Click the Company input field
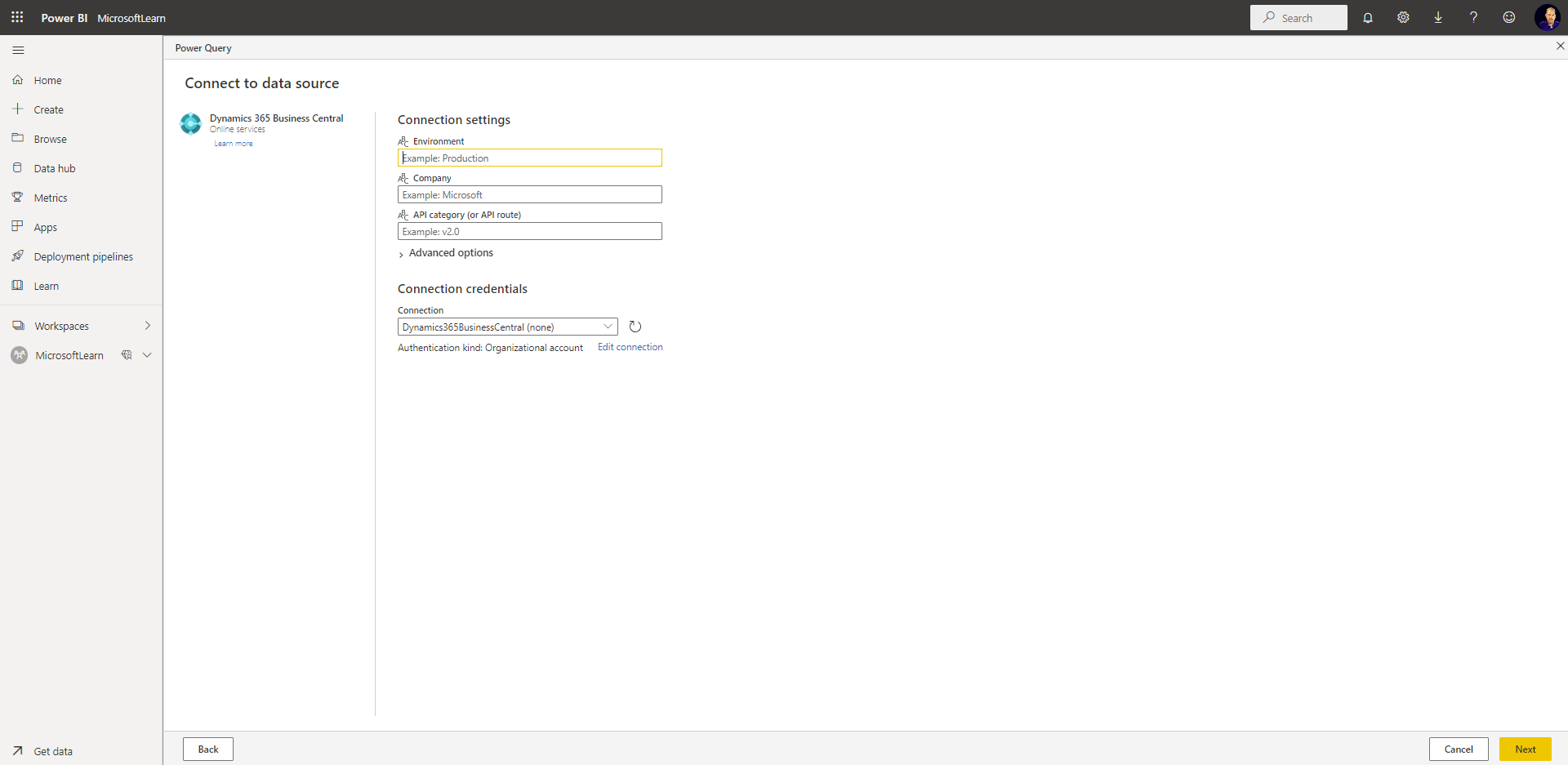1568x765 pixels. pyautogui.click(x=530, y=194)
